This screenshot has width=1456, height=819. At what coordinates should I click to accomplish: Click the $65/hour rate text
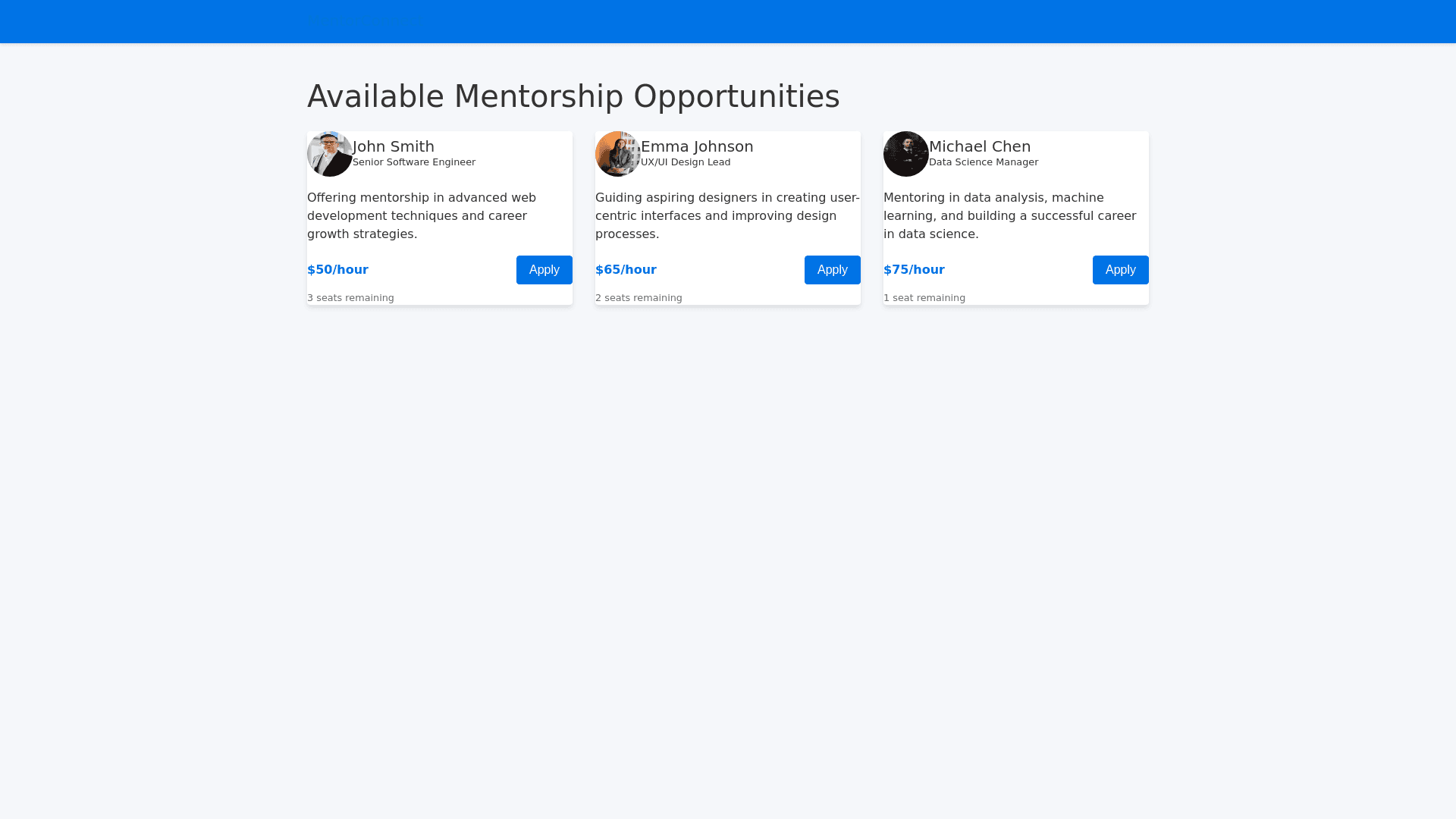pyautogui.click(x=626, y=270)
